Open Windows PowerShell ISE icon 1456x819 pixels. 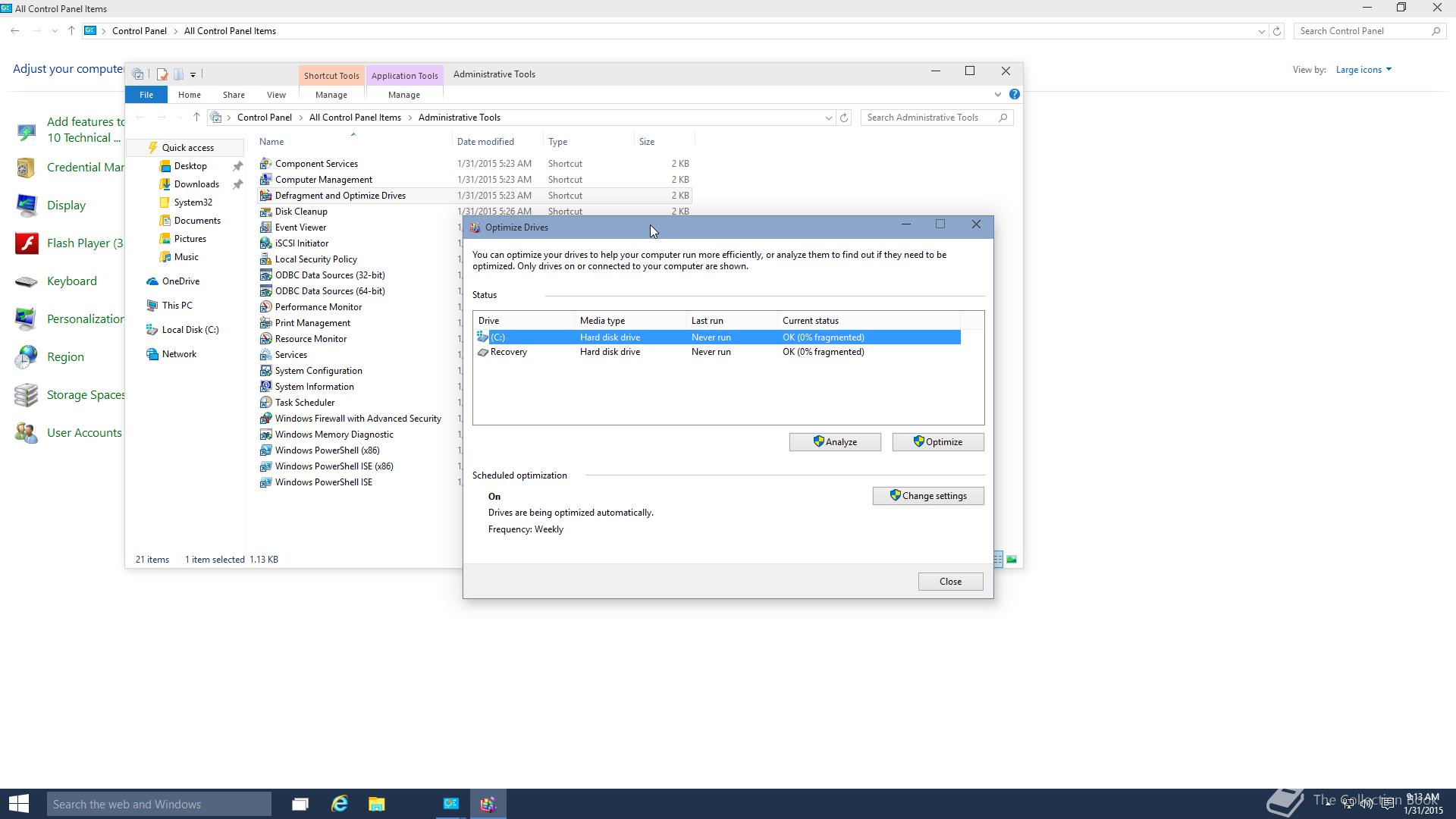coord(265,482)
